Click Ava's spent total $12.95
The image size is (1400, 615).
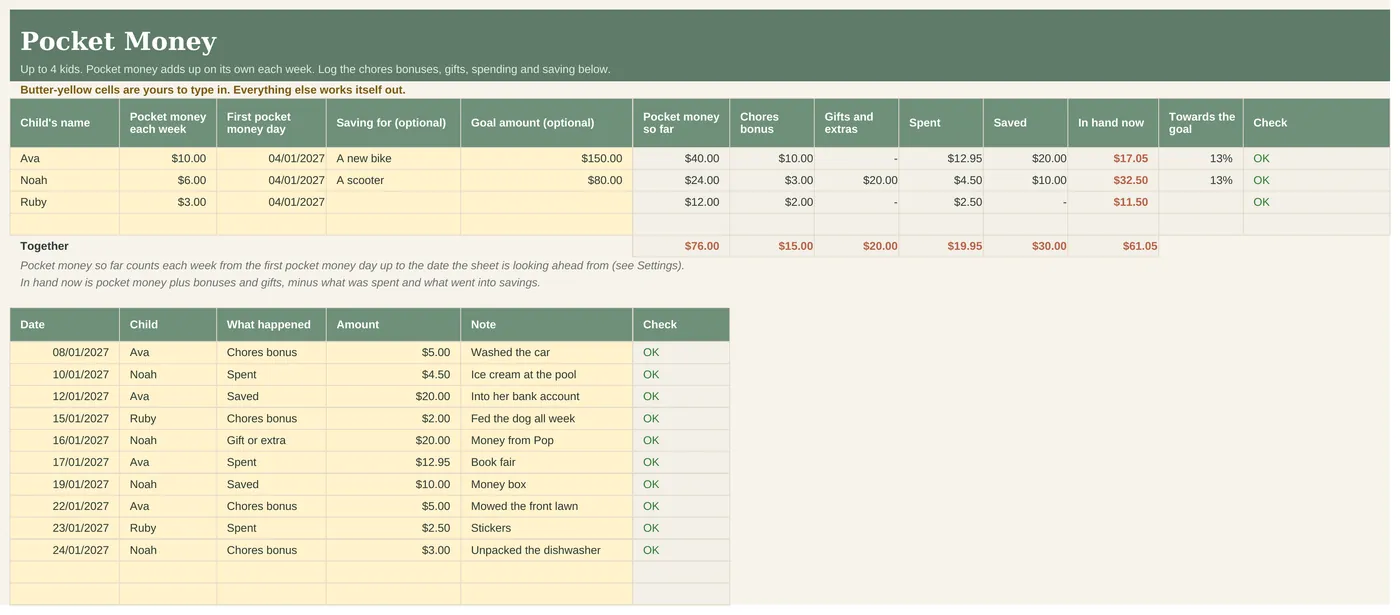click(x=941, y=158)
